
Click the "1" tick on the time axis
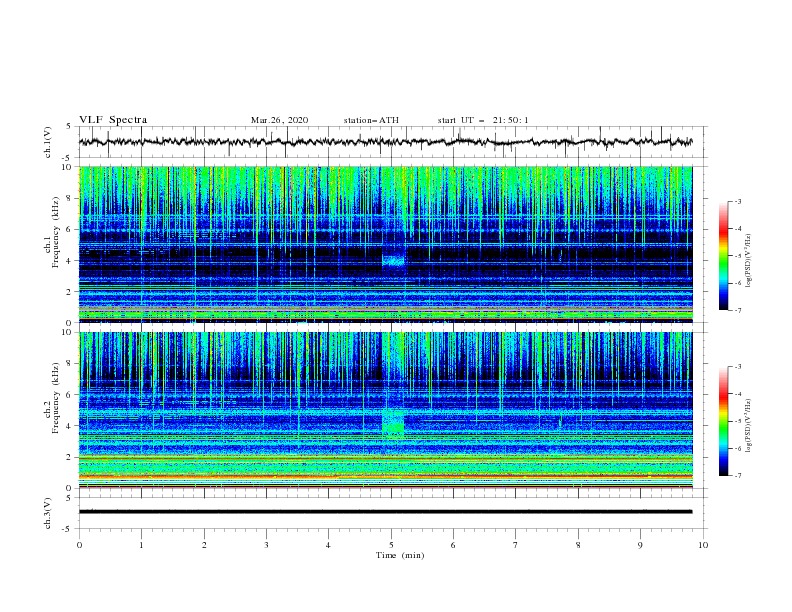(x=141, y=545)
